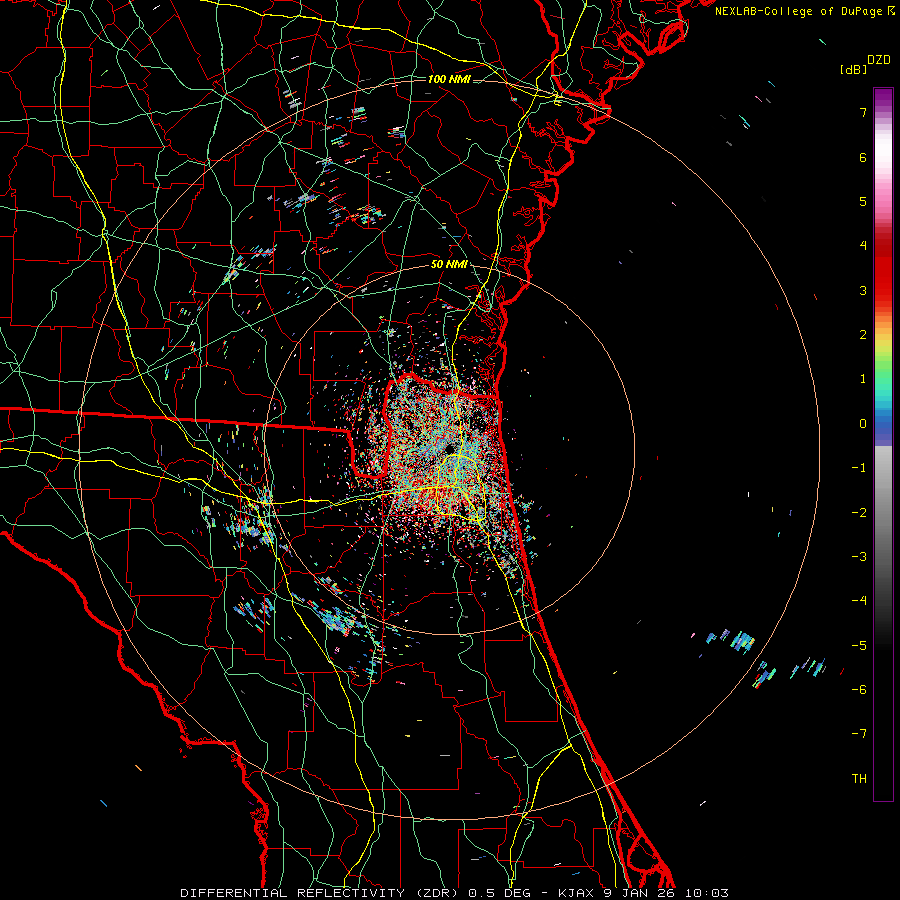
Task: Click the 7 value on the color scale
Action: [863, 112]
